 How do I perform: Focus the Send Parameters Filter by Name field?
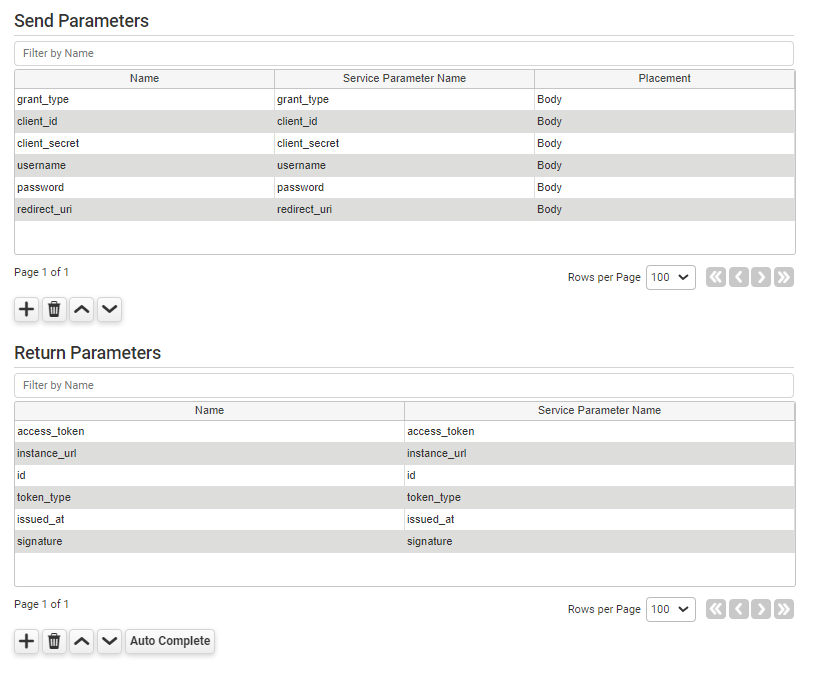click(404, 53)
